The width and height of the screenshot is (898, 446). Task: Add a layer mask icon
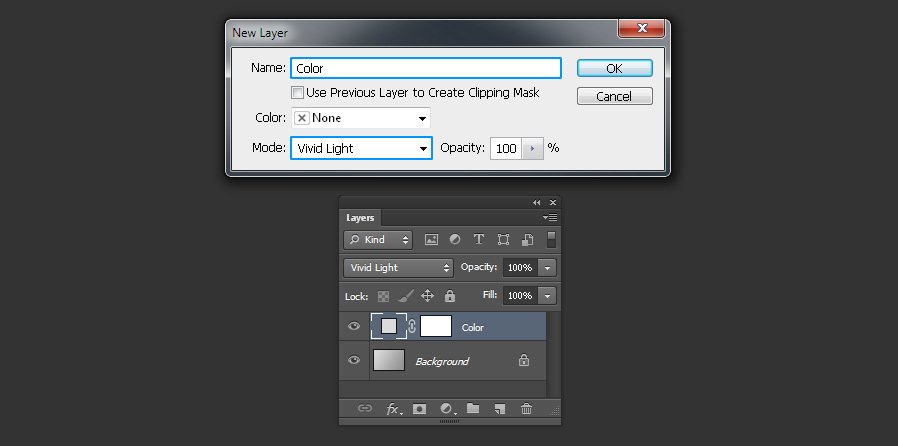pyautogui.click(x=420, y=409)
